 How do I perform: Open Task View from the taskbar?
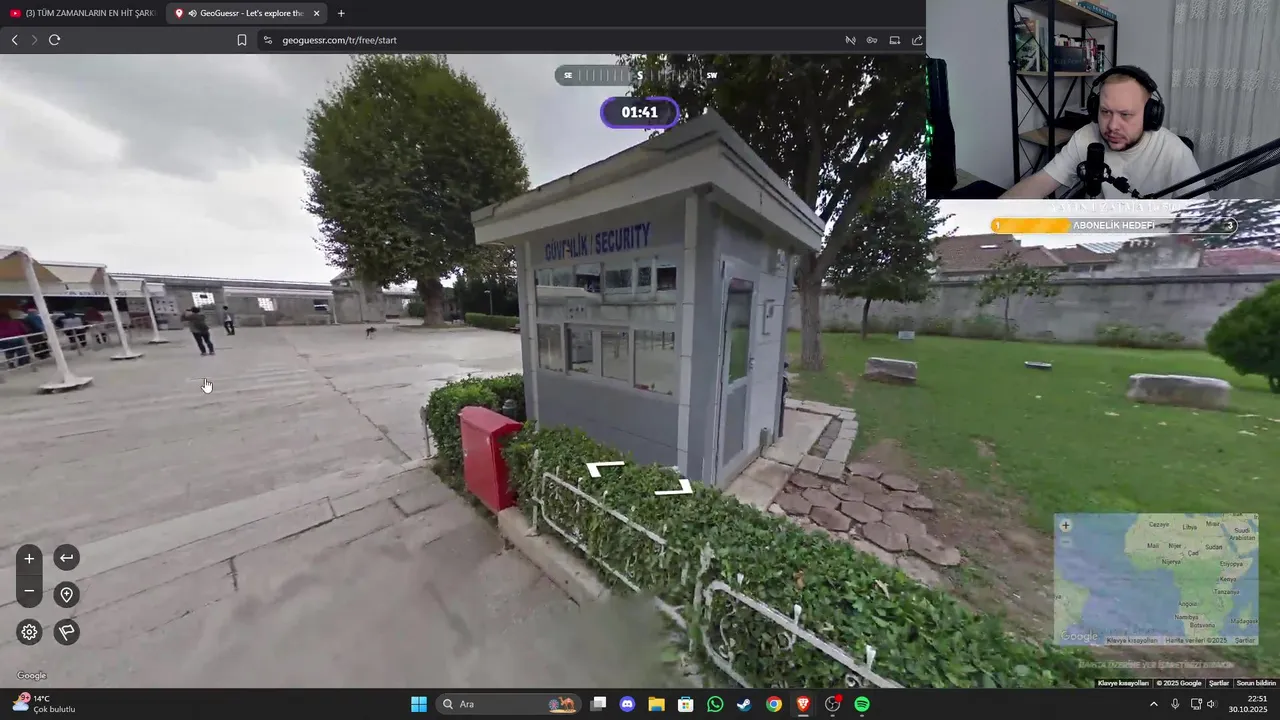(598, 704)
